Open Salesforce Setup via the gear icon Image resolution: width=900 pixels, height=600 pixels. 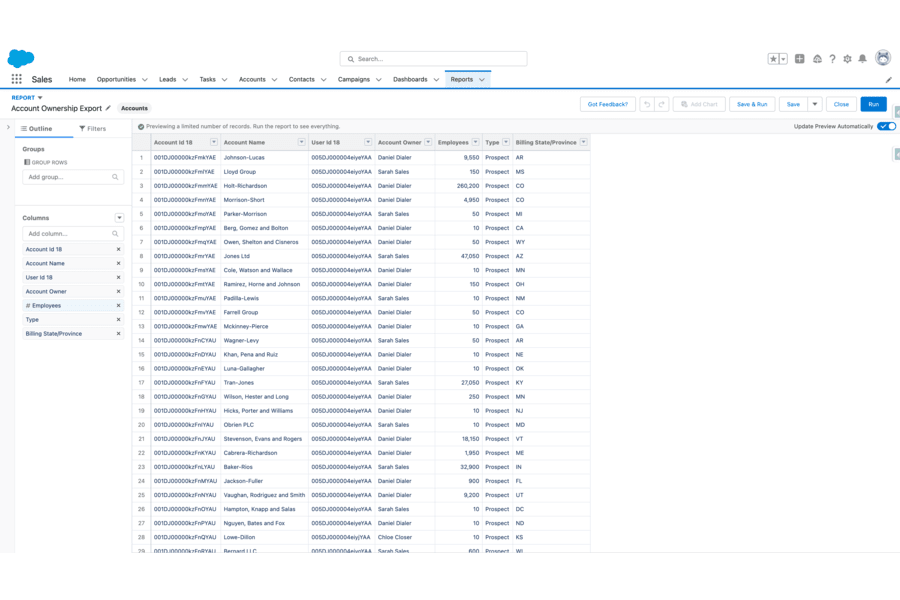(848, 58)
